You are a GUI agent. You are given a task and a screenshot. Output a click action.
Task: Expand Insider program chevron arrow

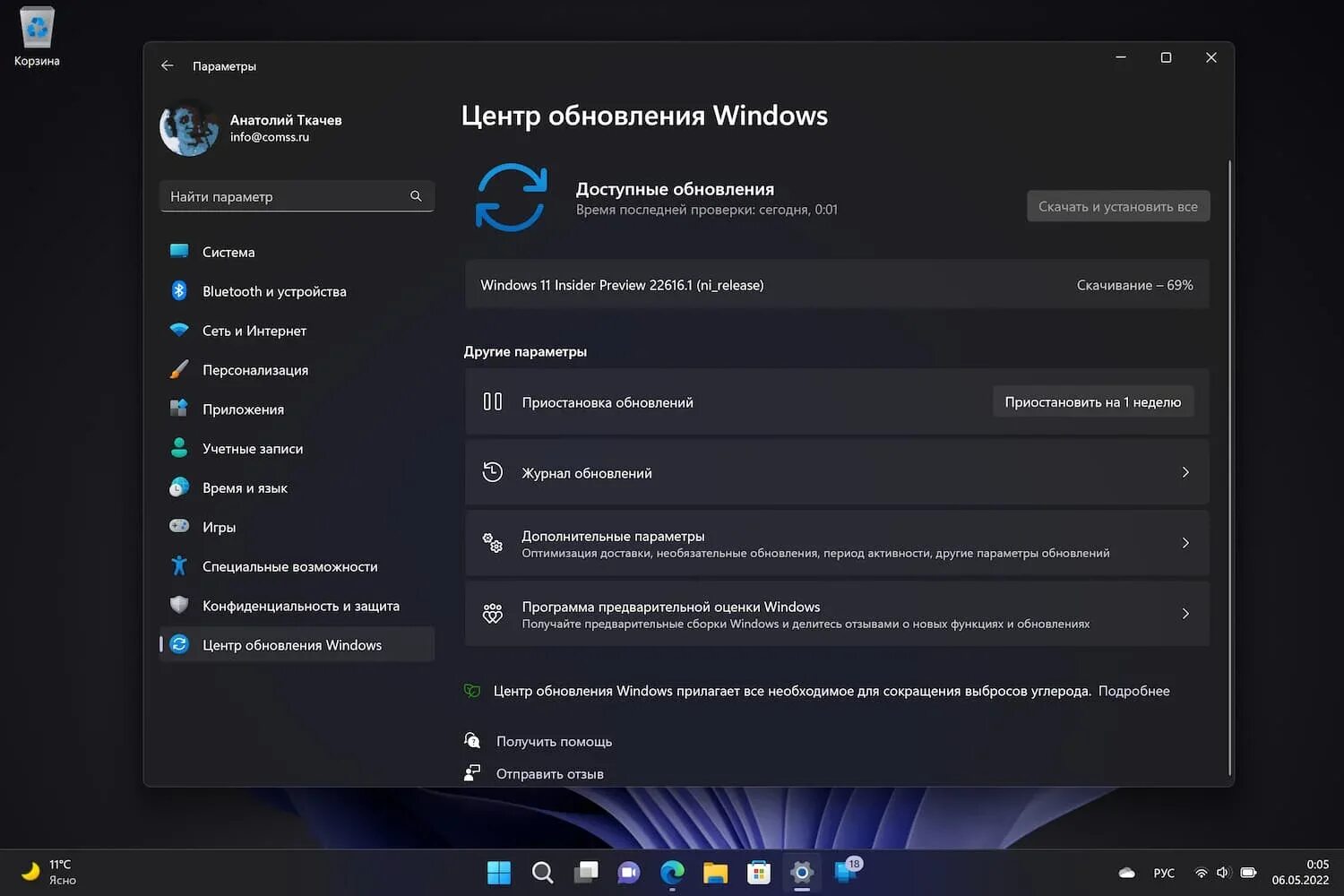[x=1185, y=614]
